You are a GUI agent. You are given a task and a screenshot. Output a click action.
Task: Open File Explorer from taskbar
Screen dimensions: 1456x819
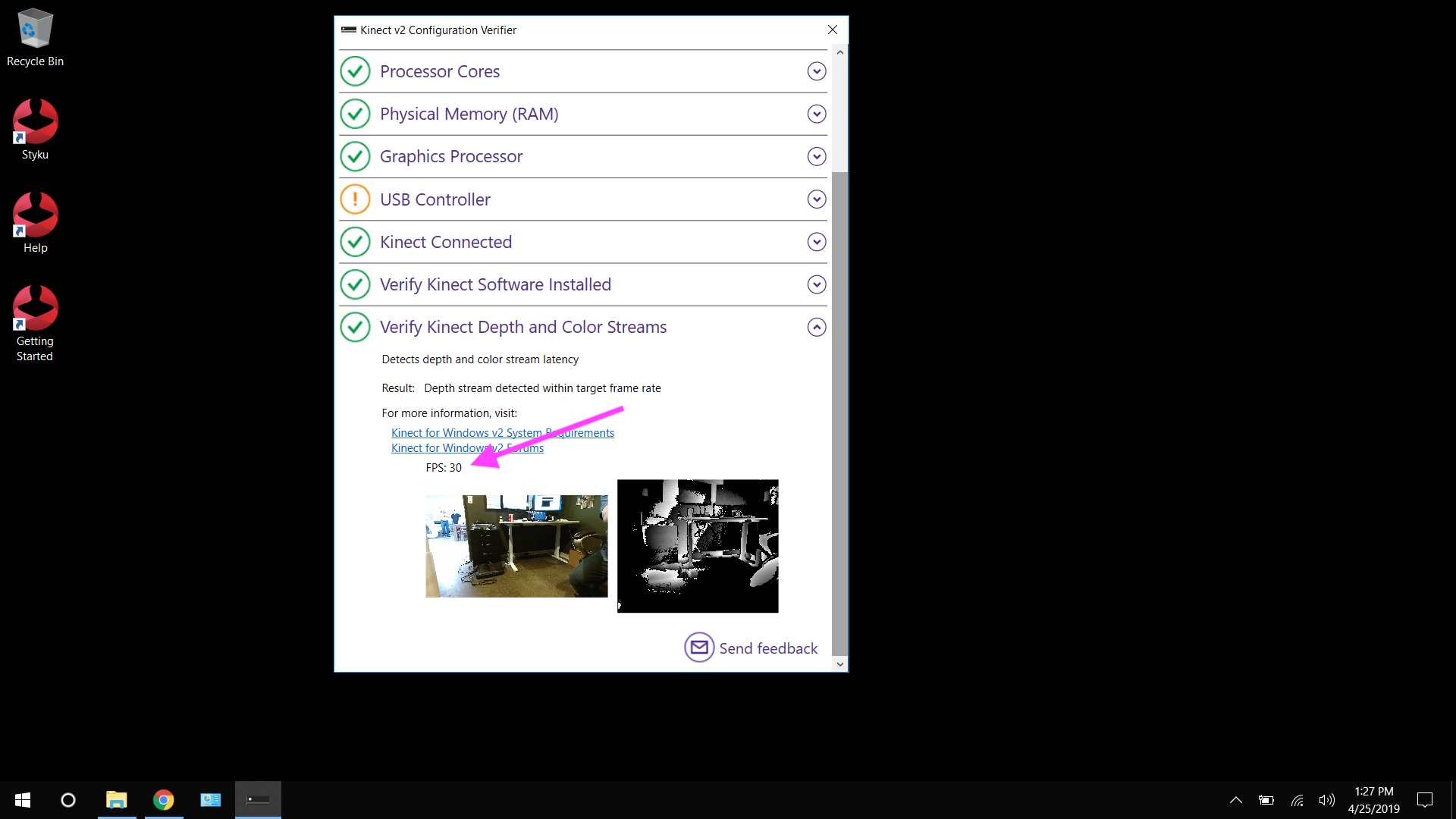[116, 800]
